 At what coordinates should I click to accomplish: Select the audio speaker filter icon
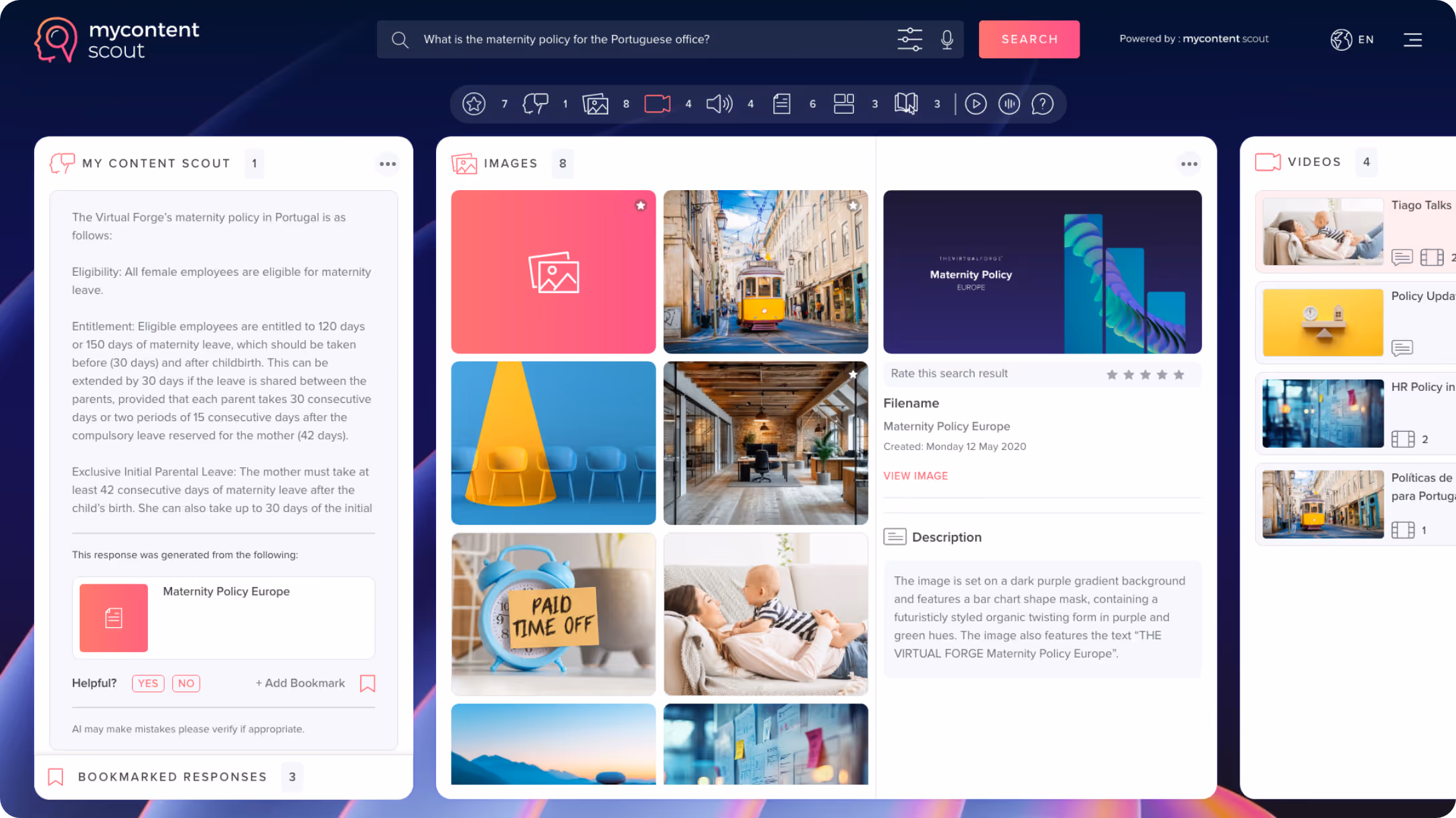[719, 104]
